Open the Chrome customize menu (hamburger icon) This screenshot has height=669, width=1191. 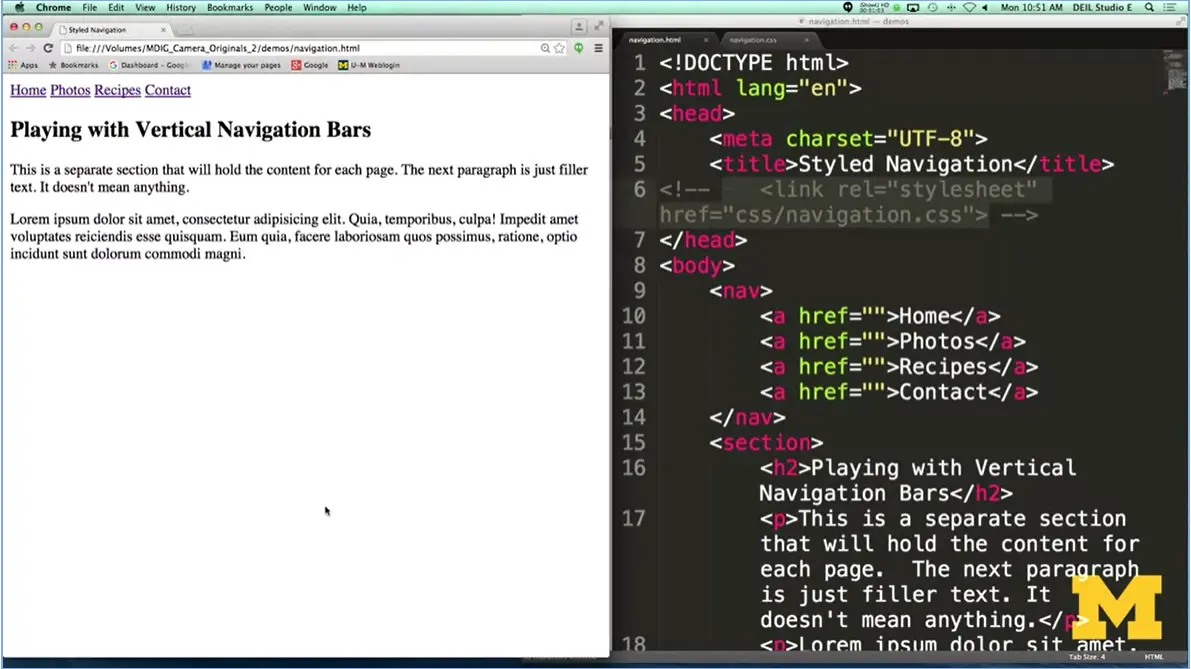tap(597, 47)
